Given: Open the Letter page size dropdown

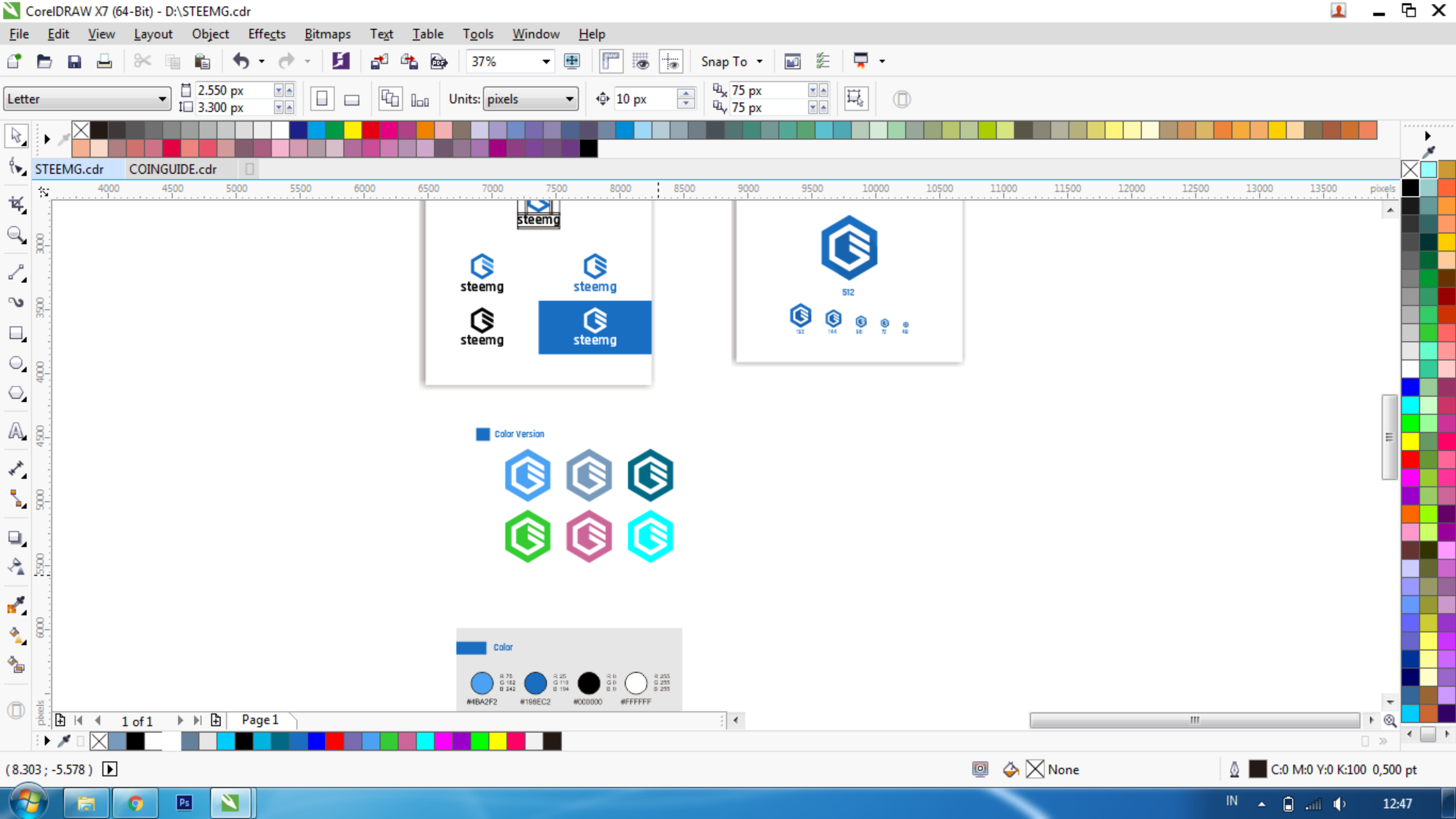Looking at the screenshot, I should pyautogui.click(x=162, y=99).
